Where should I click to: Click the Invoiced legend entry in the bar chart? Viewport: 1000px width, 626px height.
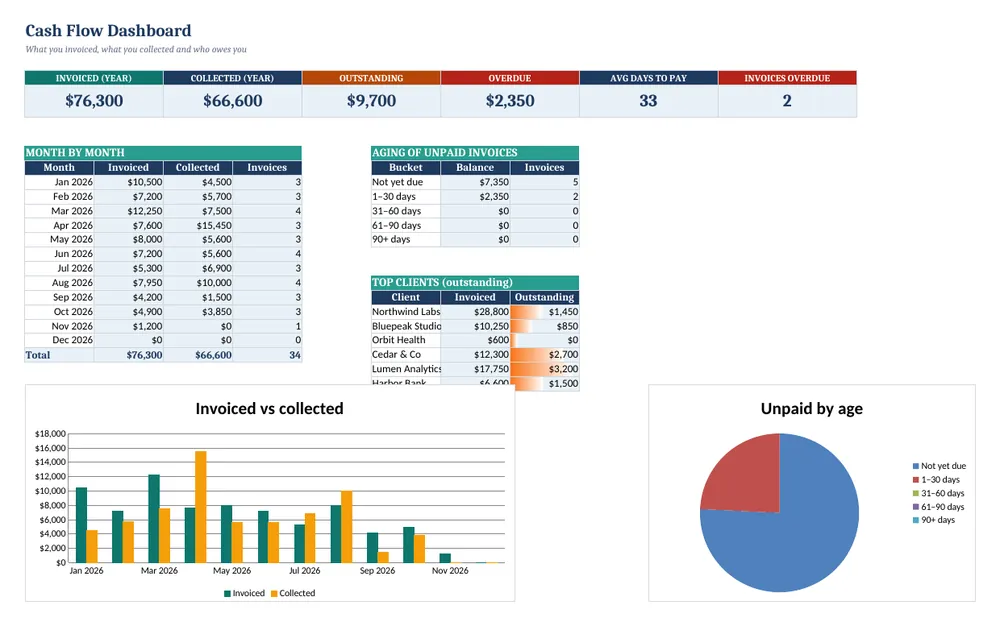pos(244,593)
